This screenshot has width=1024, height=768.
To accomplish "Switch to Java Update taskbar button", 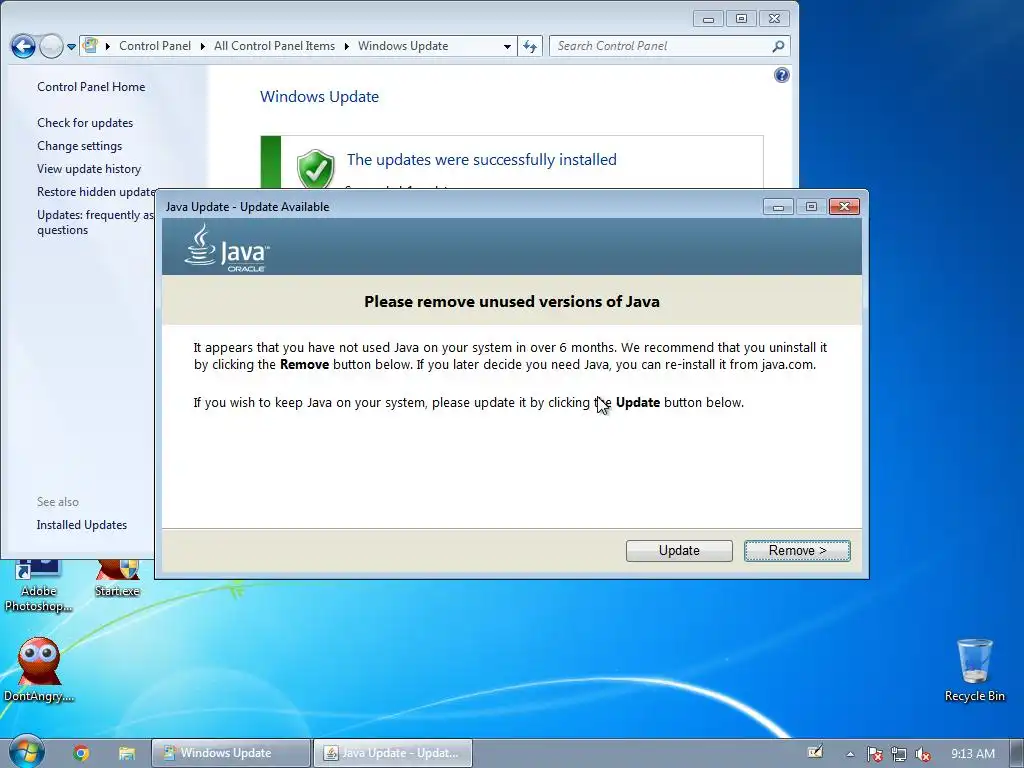I will (392, 753).
